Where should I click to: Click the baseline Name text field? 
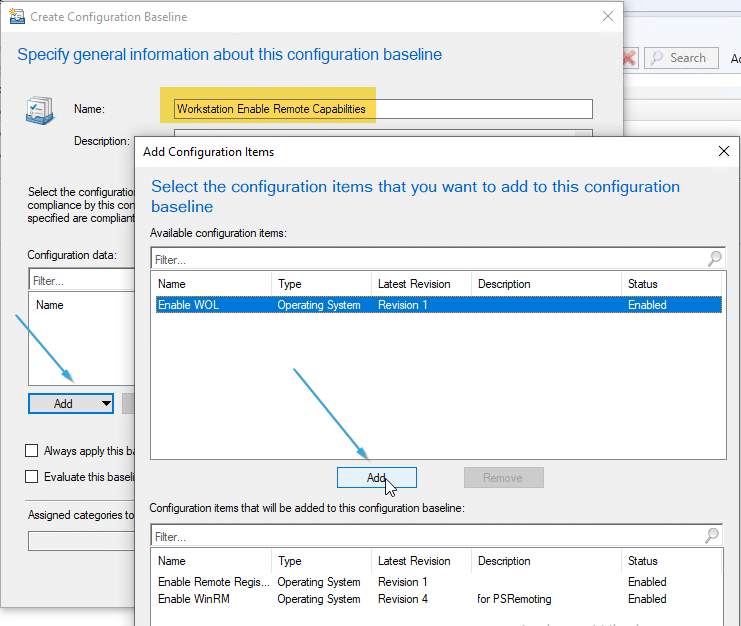pyautogui.click(x=383, y=109)
